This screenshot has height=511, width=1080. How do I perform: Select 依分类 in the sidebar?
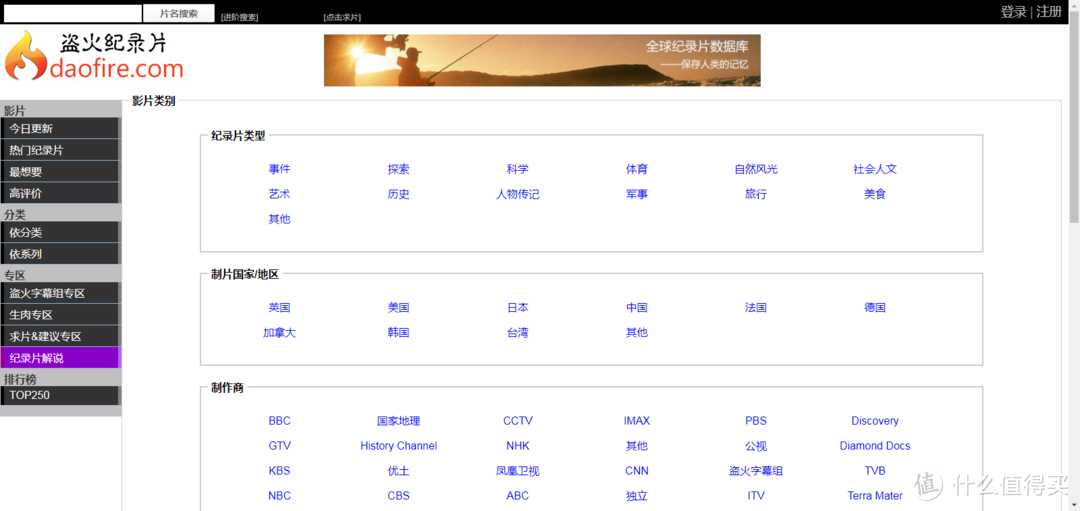click(61, 233)
